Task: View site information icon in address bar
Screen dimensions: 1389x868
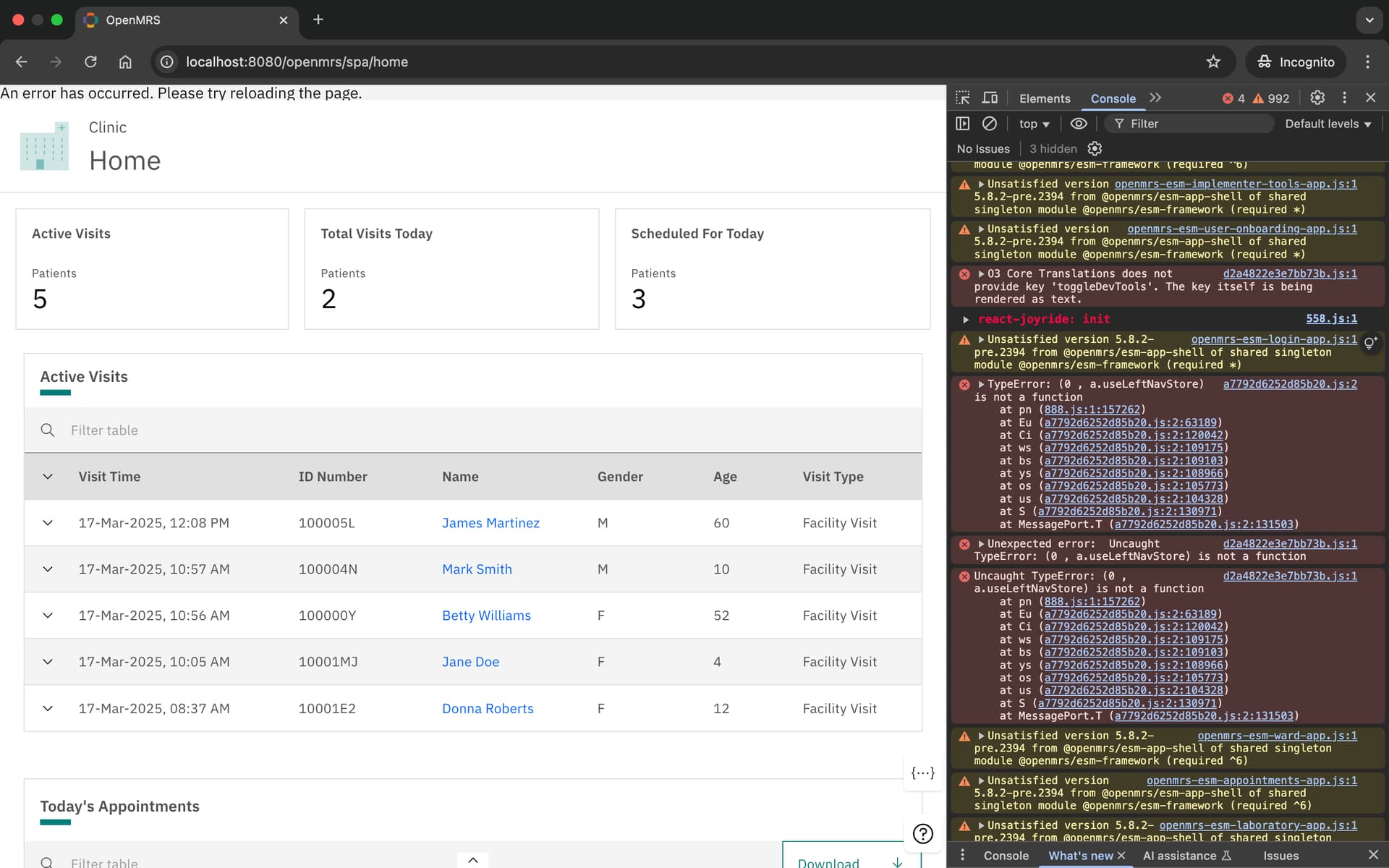Action: tap(167, 62)
